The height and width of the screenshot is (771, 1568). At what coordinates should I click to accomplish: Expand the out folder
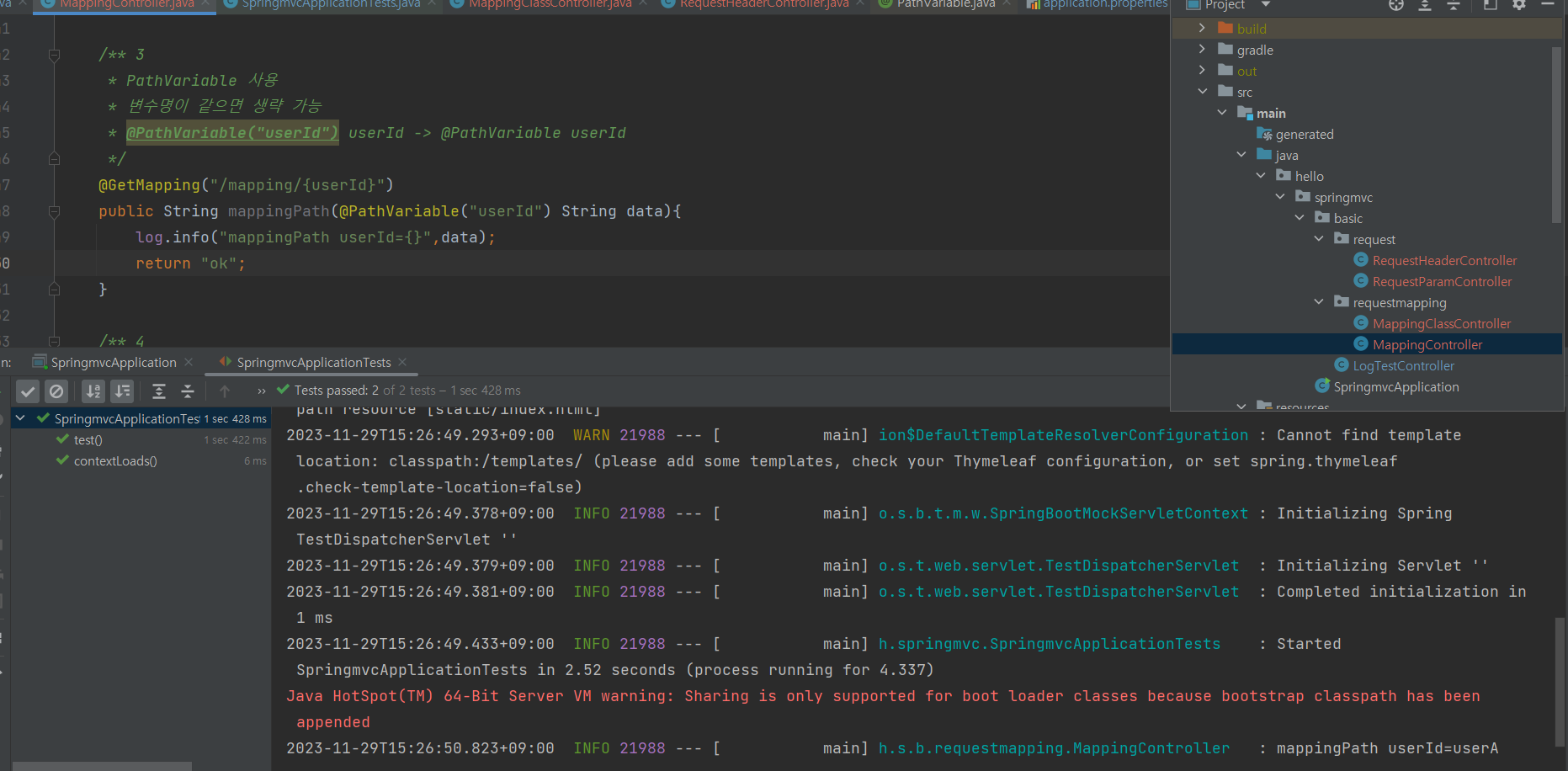(x=1202, y=70)
